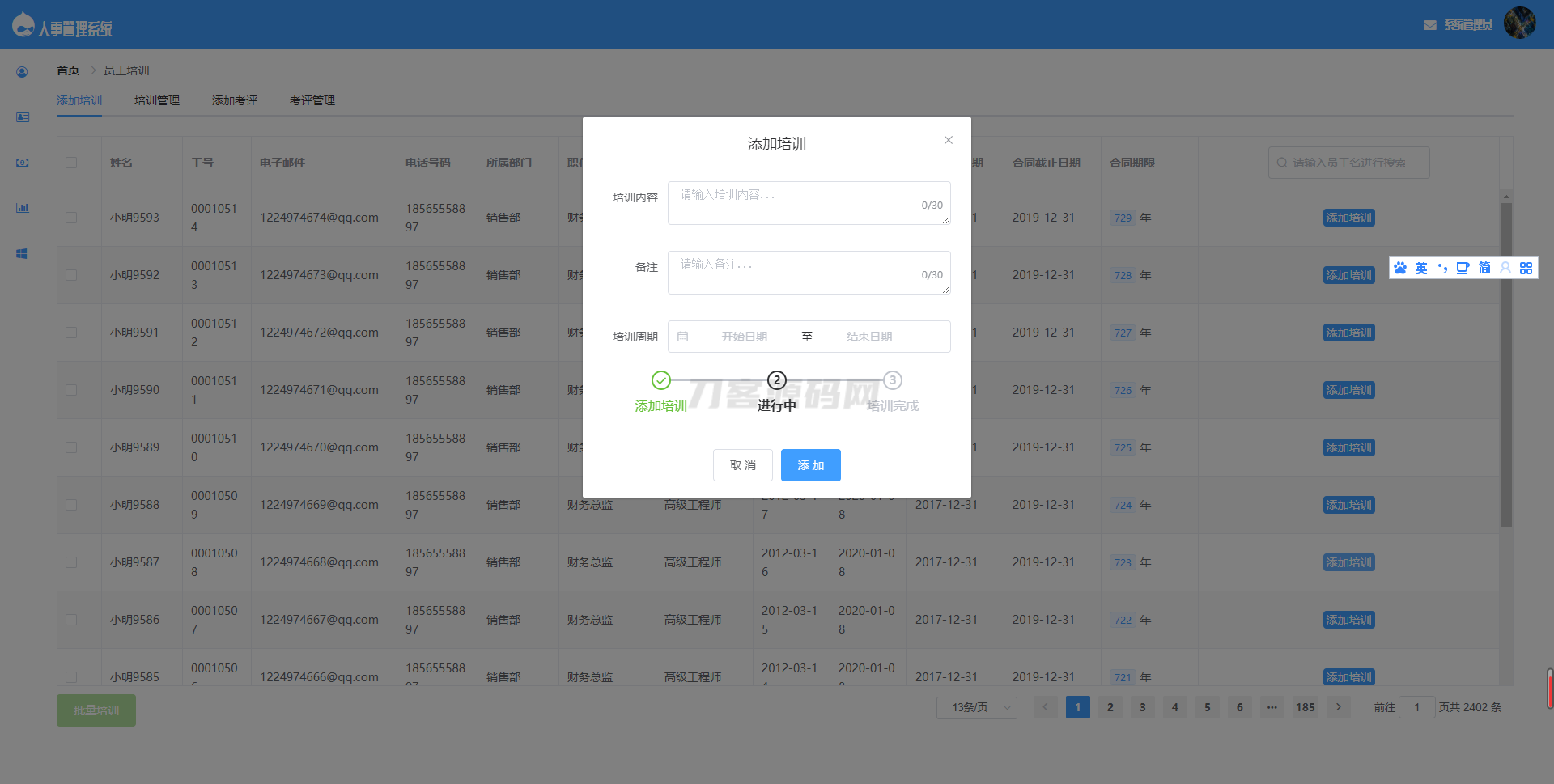Click the 培训内容 textarea field
This screenshot has height=784, width=1554.
[x=809, y=203]
